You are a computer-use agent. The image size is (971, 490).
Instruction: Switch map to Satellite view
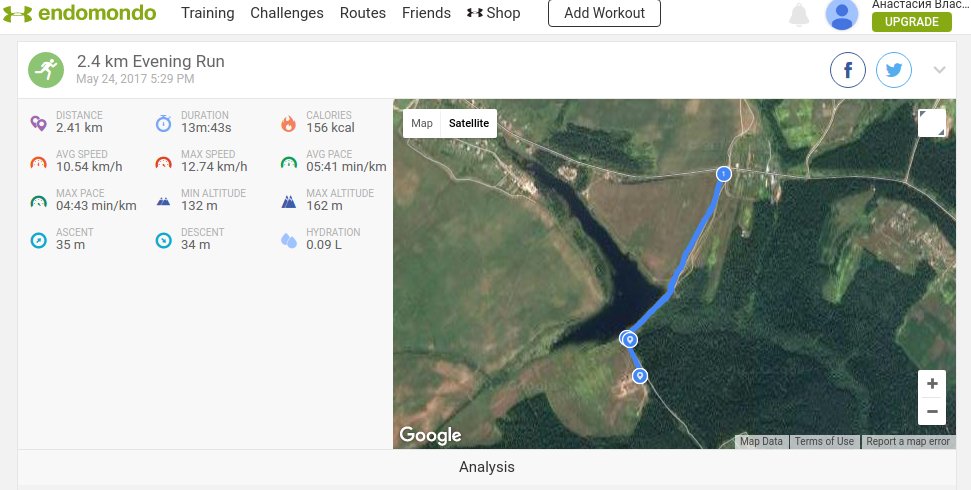point(469,123)
